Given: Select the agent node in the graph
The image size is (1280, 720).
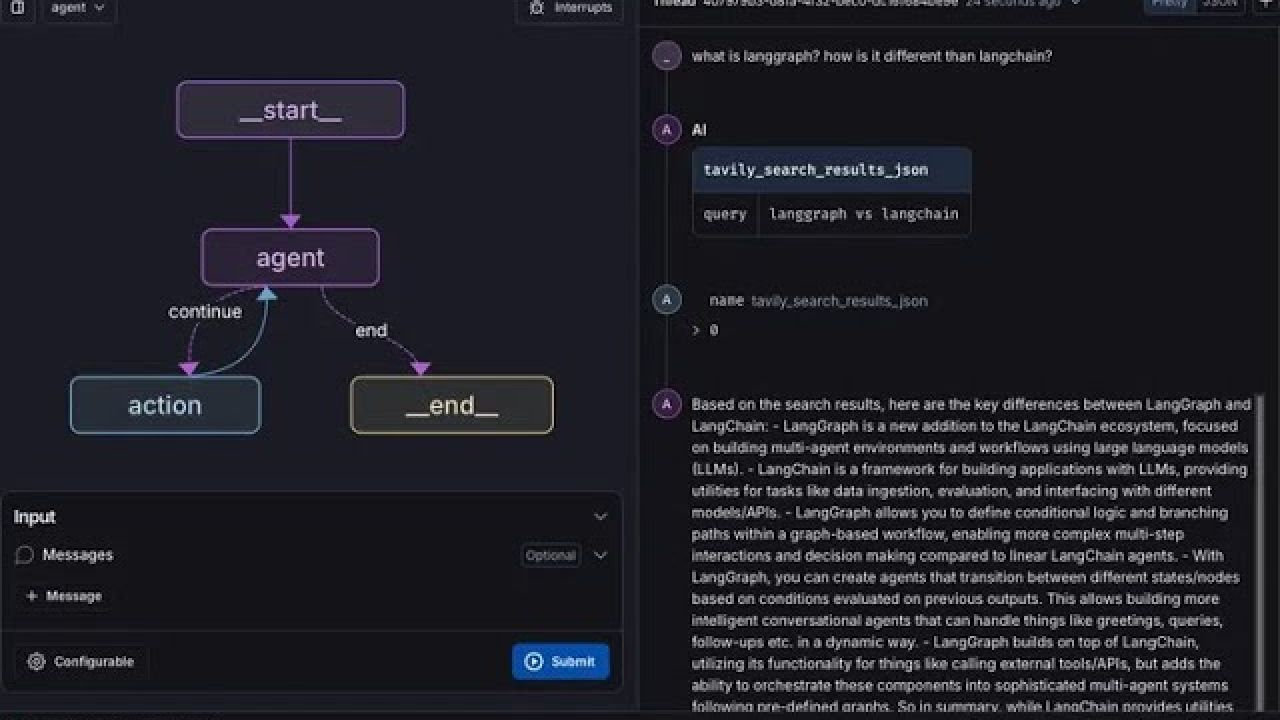Looking at the screenshot, I should tap(289, 258).
